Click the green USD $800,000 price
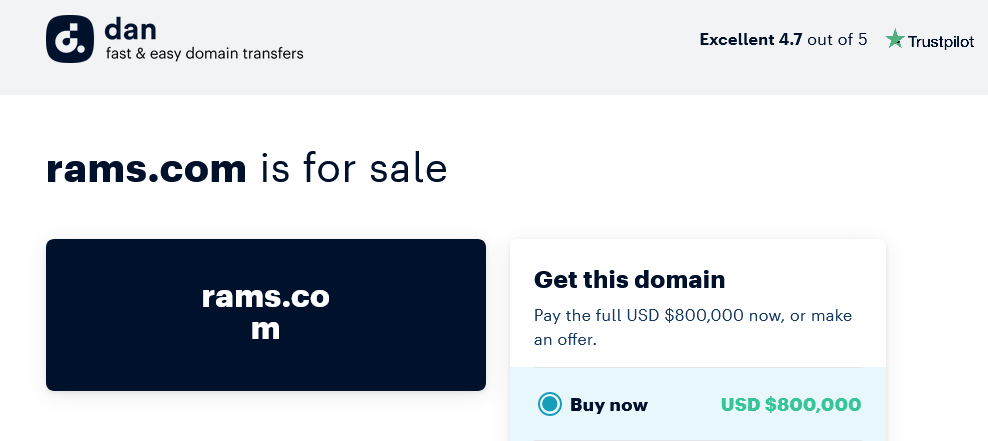This screenshot has height=441, width=988. pyautogui.click(x=791, y=404)
